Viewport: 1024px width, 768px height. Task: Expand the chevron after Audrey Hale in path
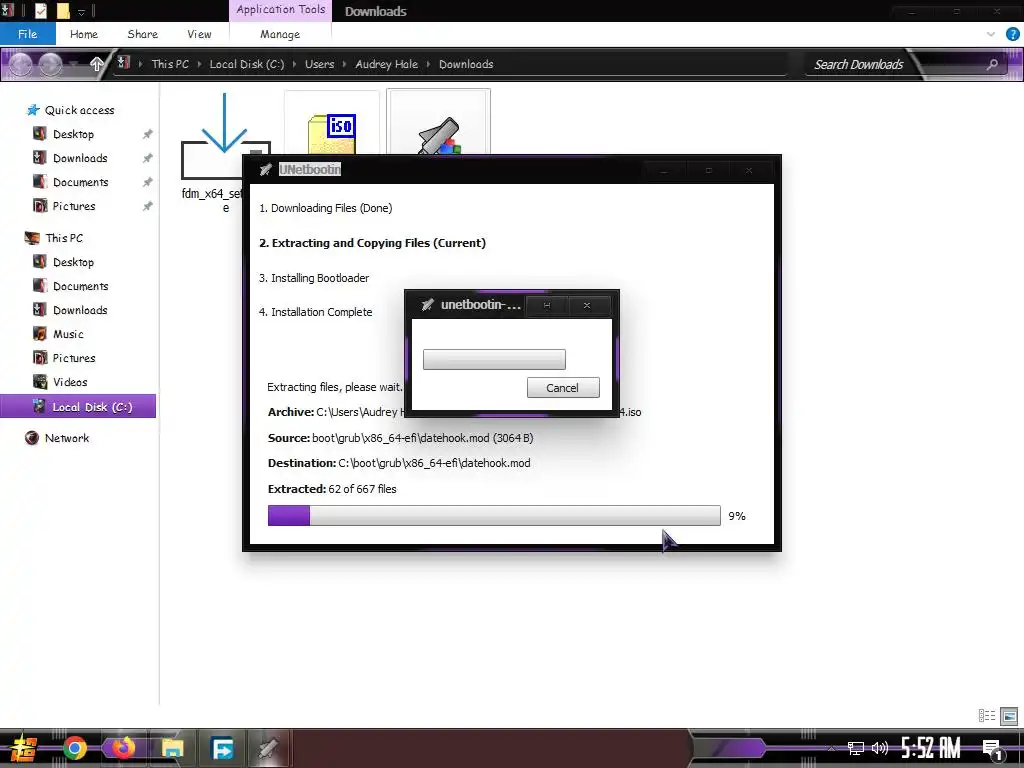428,64
